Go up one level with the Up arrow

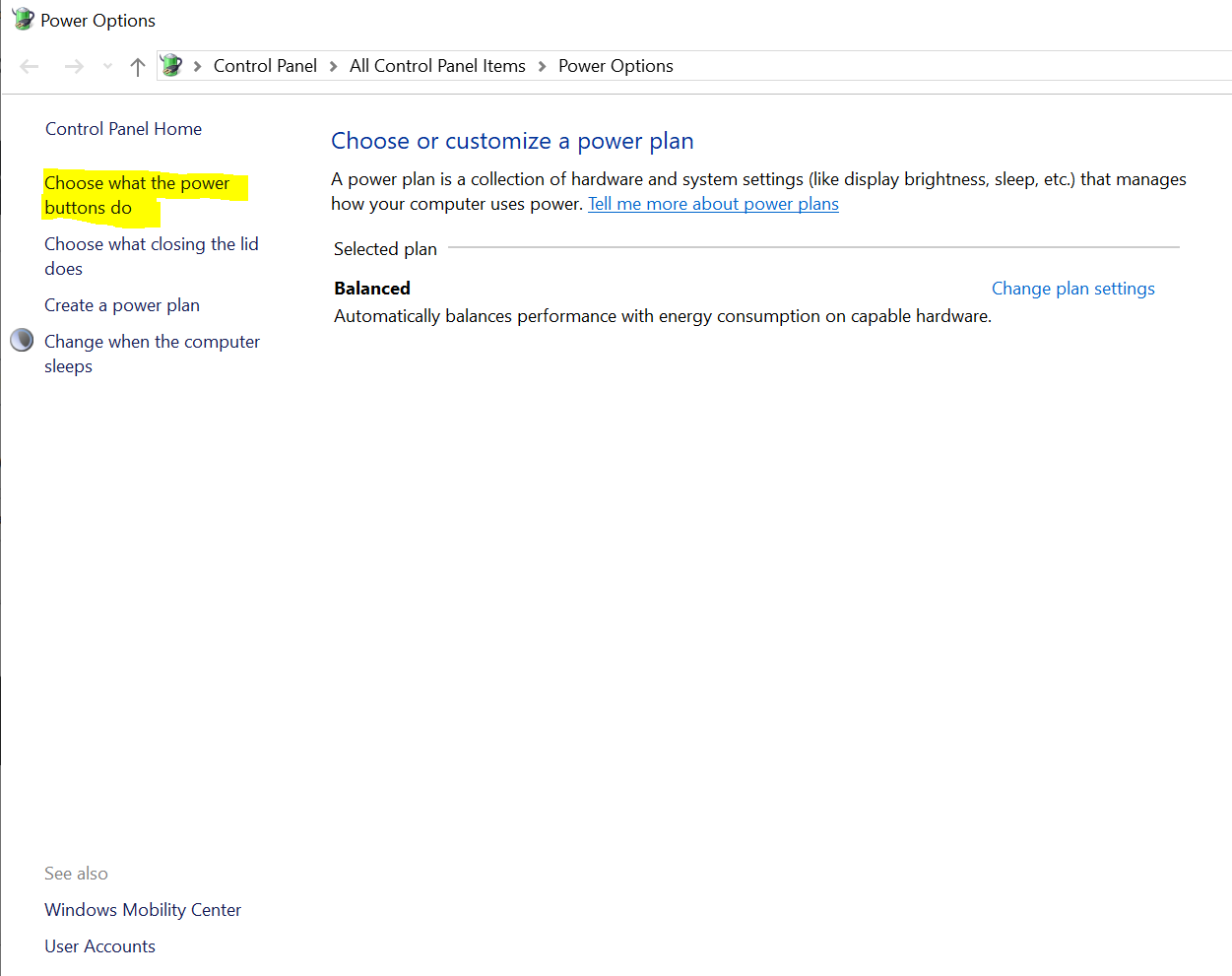pyautogui.click(x=138, y=66)
